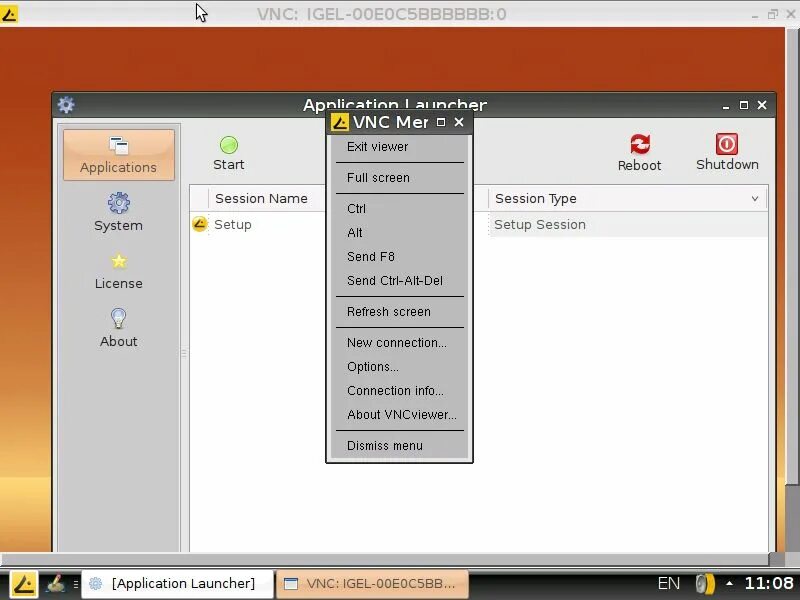Click the VNC Menu window's logo icon
This screenshot has width=800, height=600.
339,122
